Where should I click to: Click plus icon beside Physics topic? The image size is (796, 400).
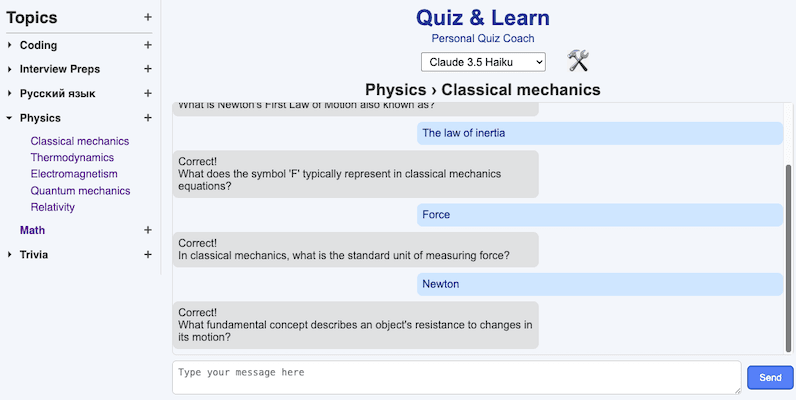tap(148, 118)
